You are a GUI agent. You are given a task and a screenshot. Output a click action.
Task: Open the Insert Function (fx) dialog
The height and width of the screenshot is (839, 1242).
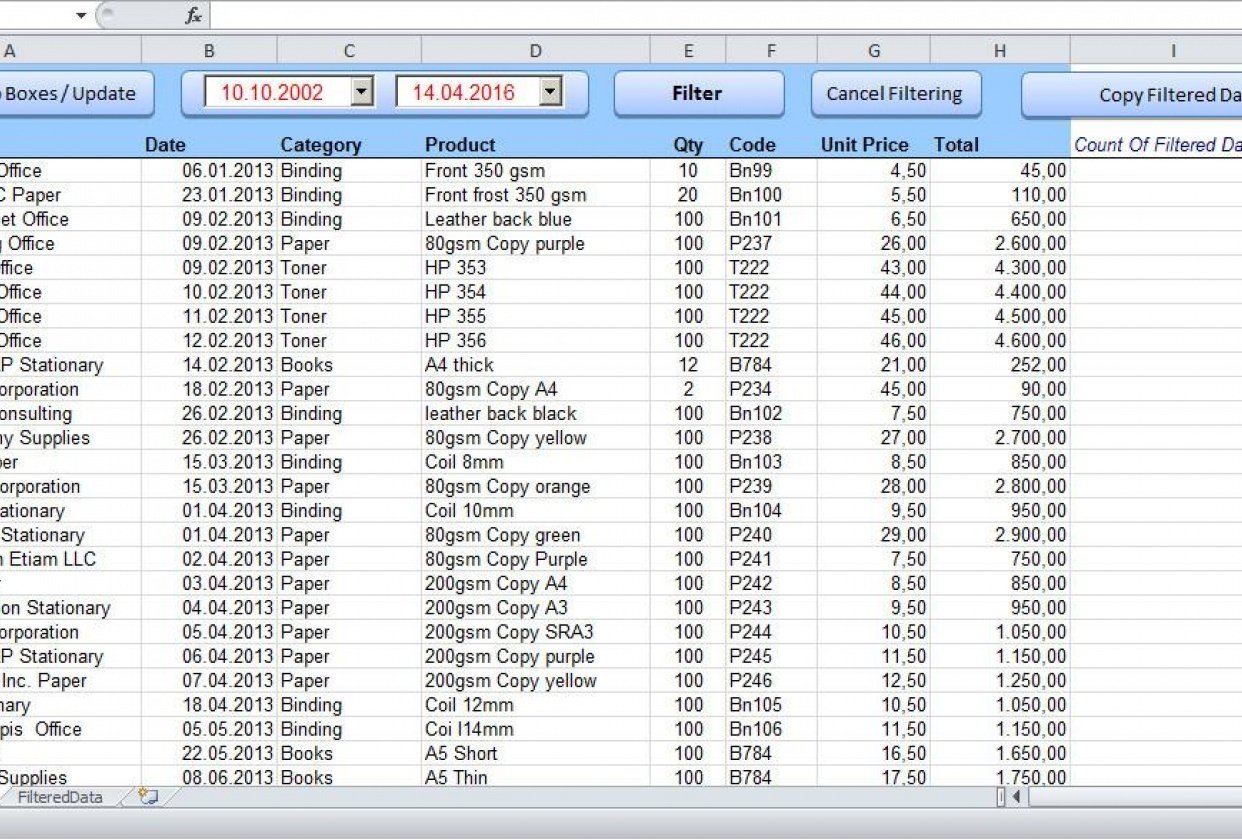(x=196, y=15)
